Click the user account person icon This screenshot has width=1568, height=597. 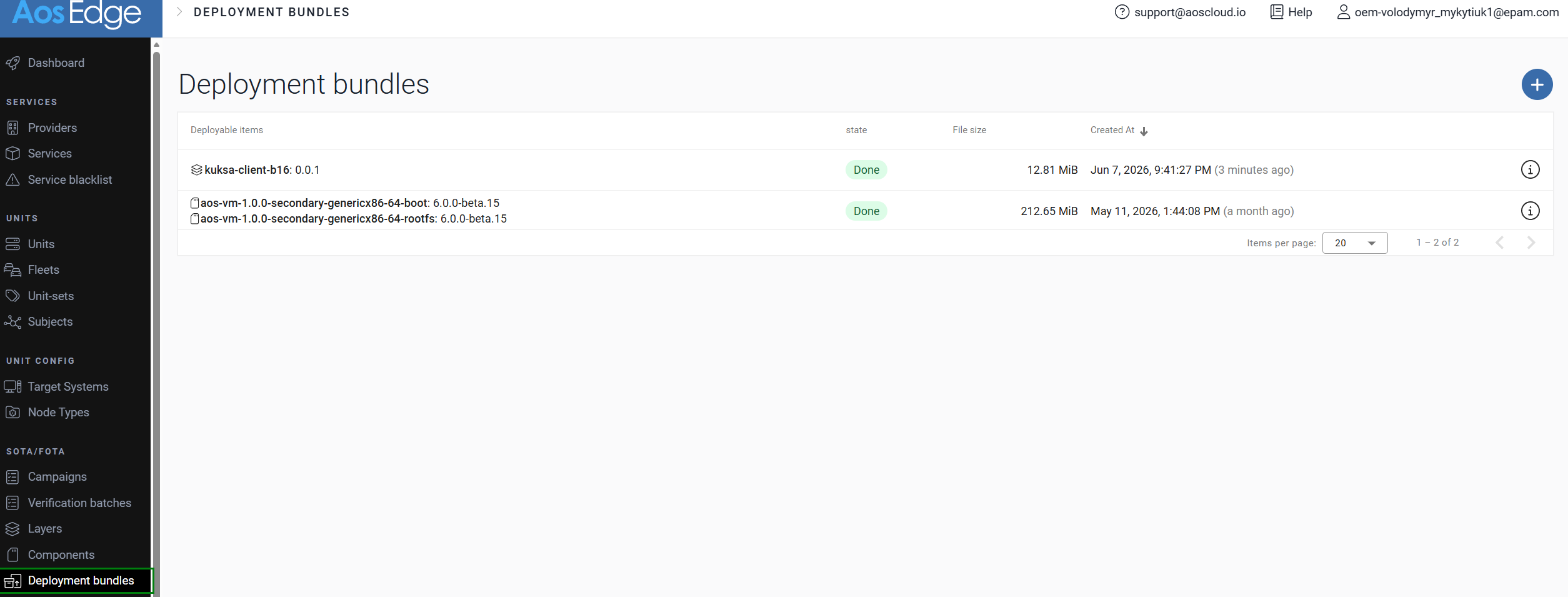point(1343,12)
